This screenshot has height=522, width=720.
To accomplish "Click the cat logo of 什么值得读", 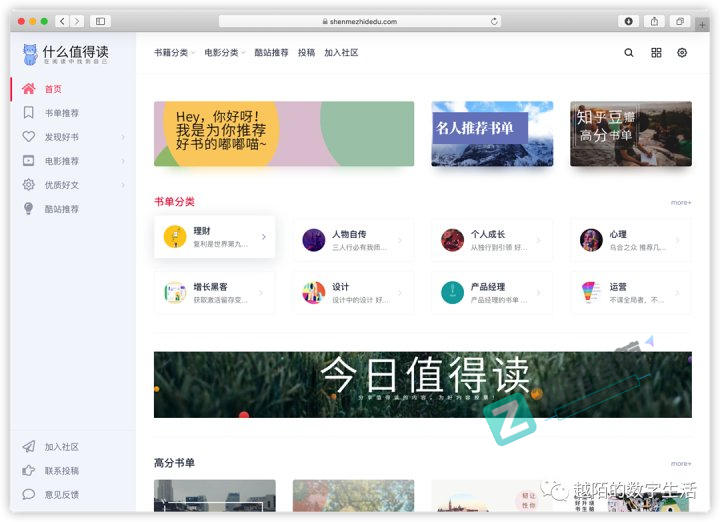I will pos(30,54).
